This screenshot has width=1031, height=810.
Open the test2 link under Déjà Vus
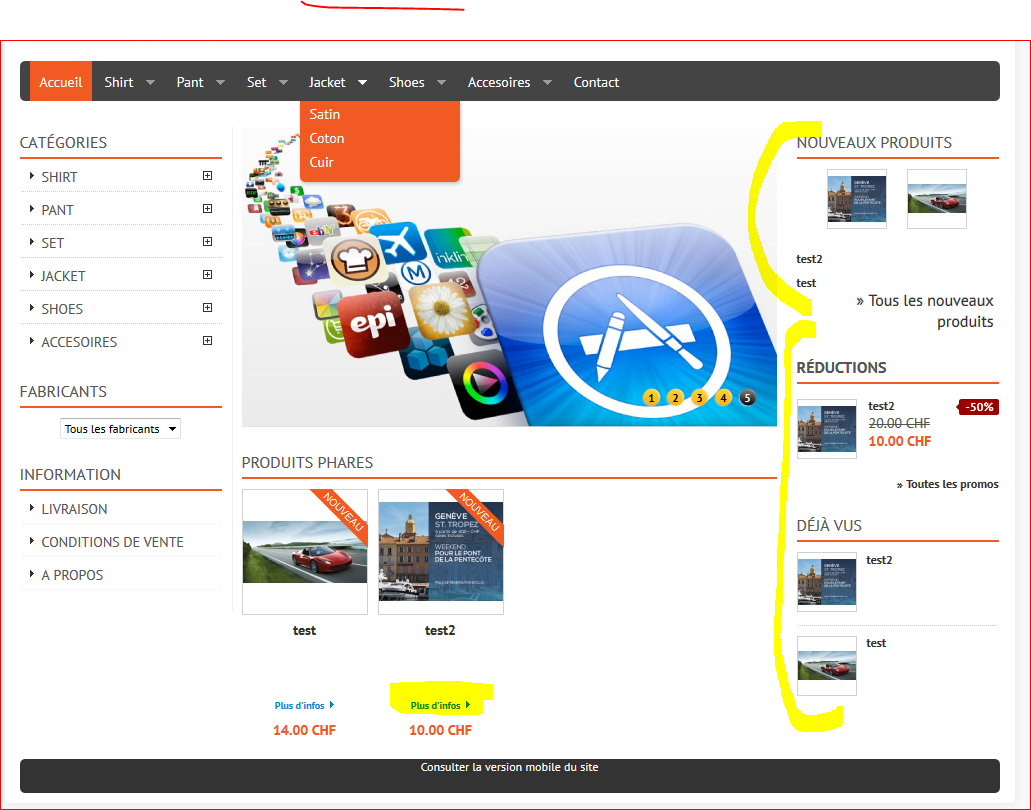(x=879, y=560)
